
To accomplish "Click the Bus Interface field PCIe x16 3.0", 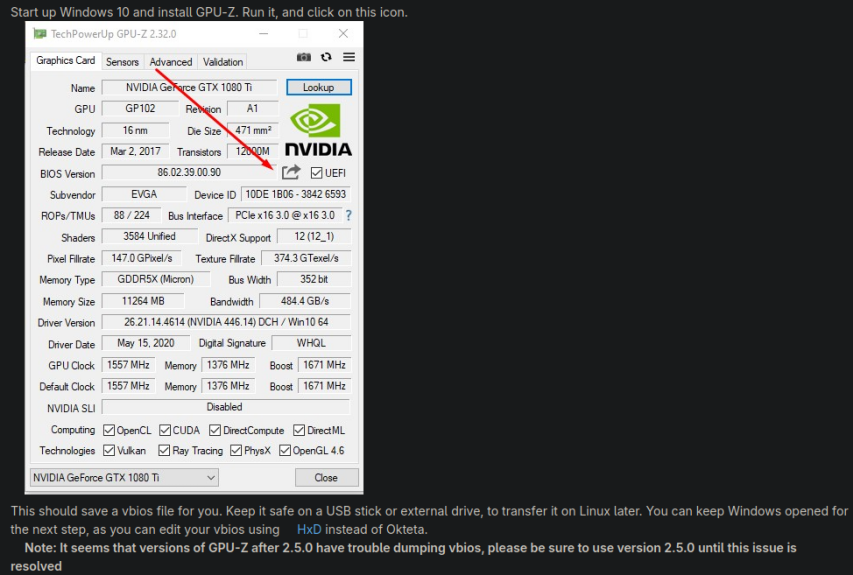I will (x=285, y=215).
